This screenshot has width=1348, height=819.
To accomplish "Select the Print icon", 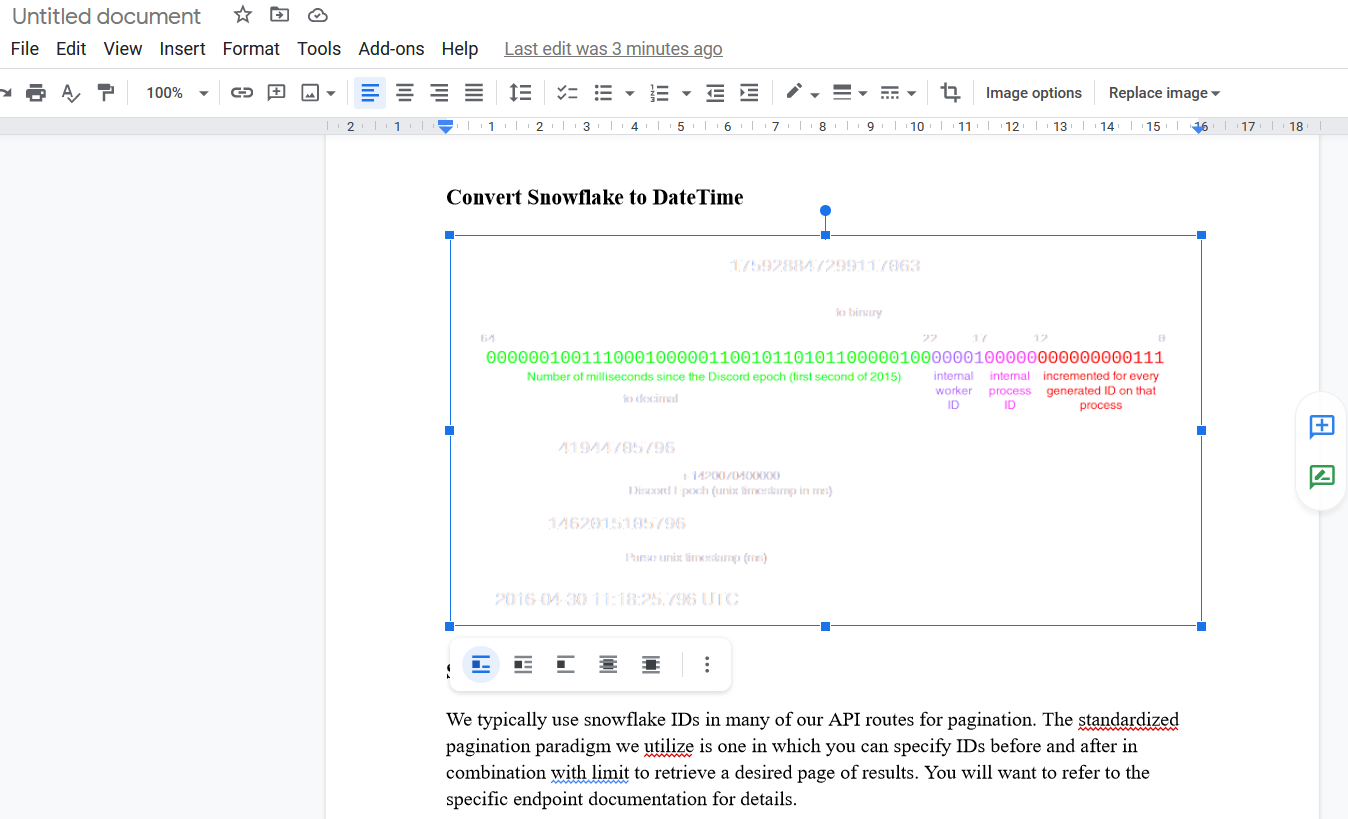I will (x=36, y=92).
